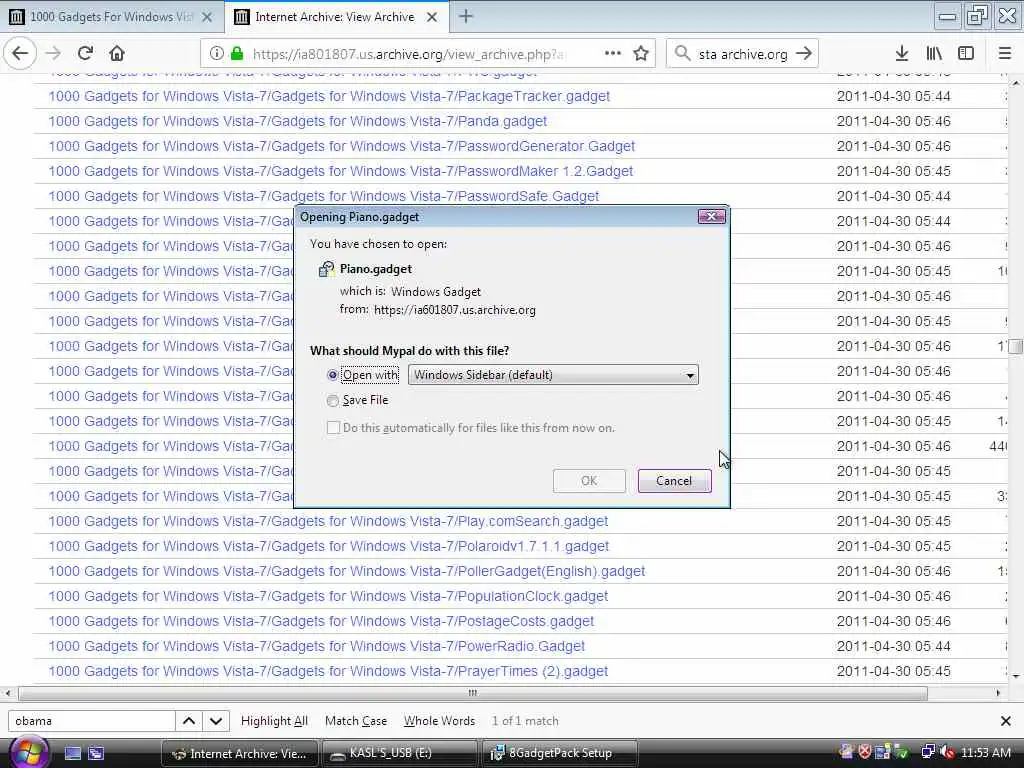Click OK in the Opening Piano.gadget dialog
1024x768 pixels.
pyautogui.click(x=589, y=481)
